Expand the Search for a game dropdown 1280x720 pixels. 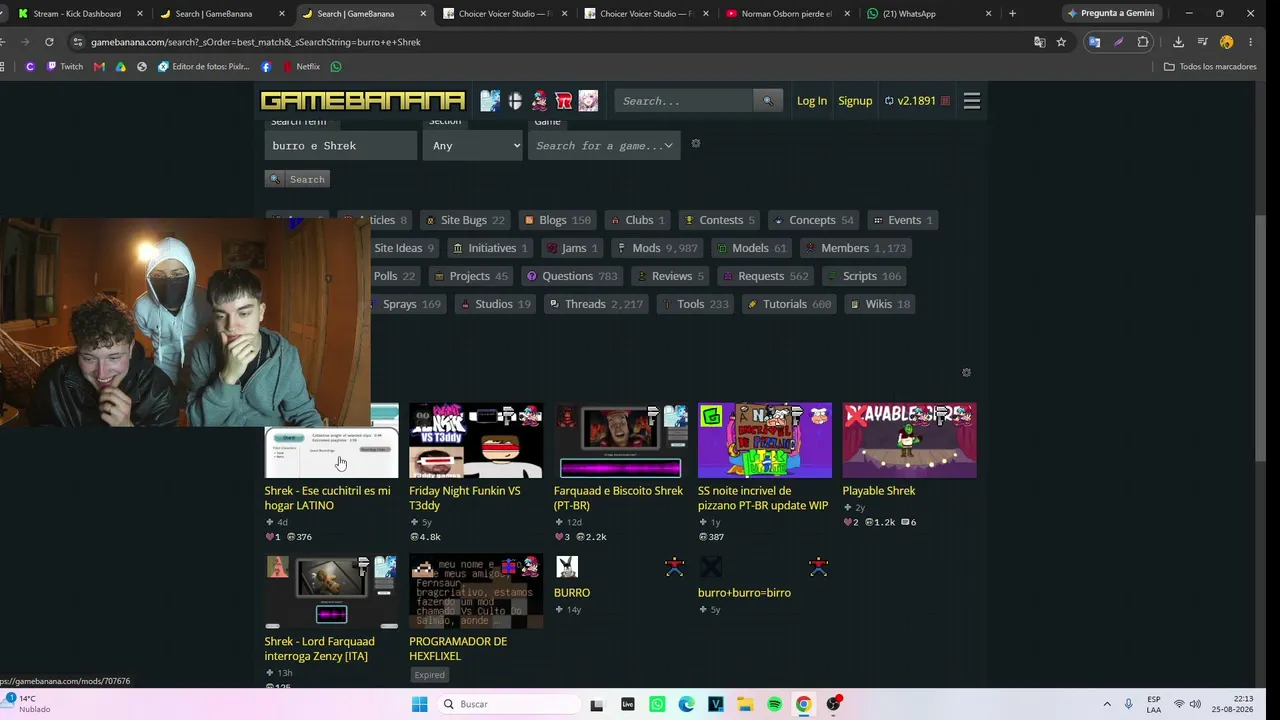click(604, 145)
